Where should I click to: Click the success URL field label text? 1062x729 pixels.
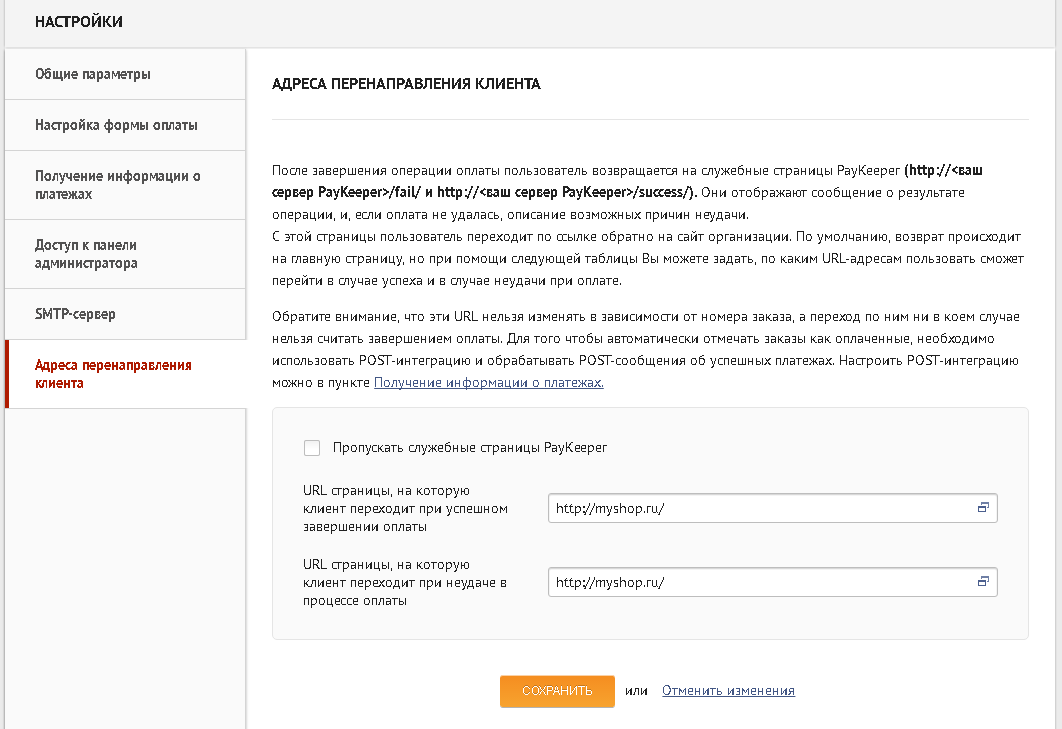pyautogui.click(x=405, y=508)
